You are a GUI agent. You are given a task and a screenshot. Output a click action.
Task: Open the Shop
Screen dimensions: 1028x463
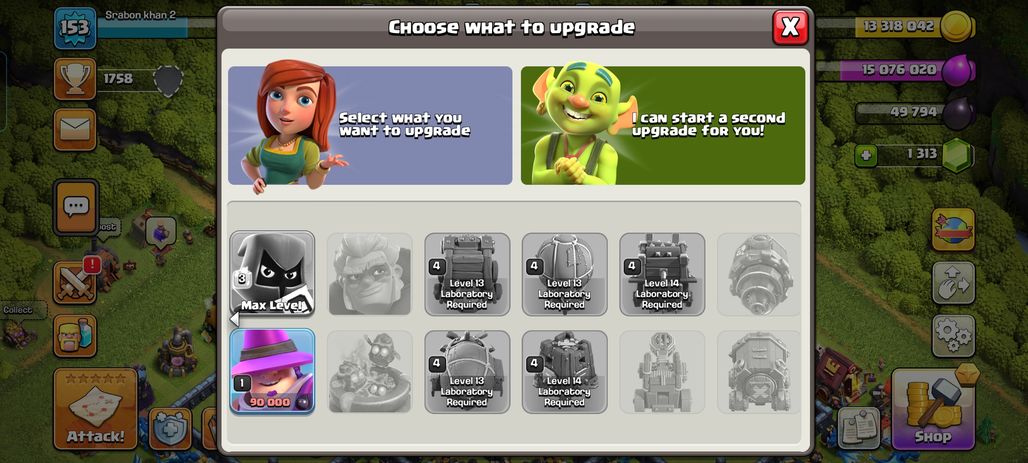[x=932, y=409]
